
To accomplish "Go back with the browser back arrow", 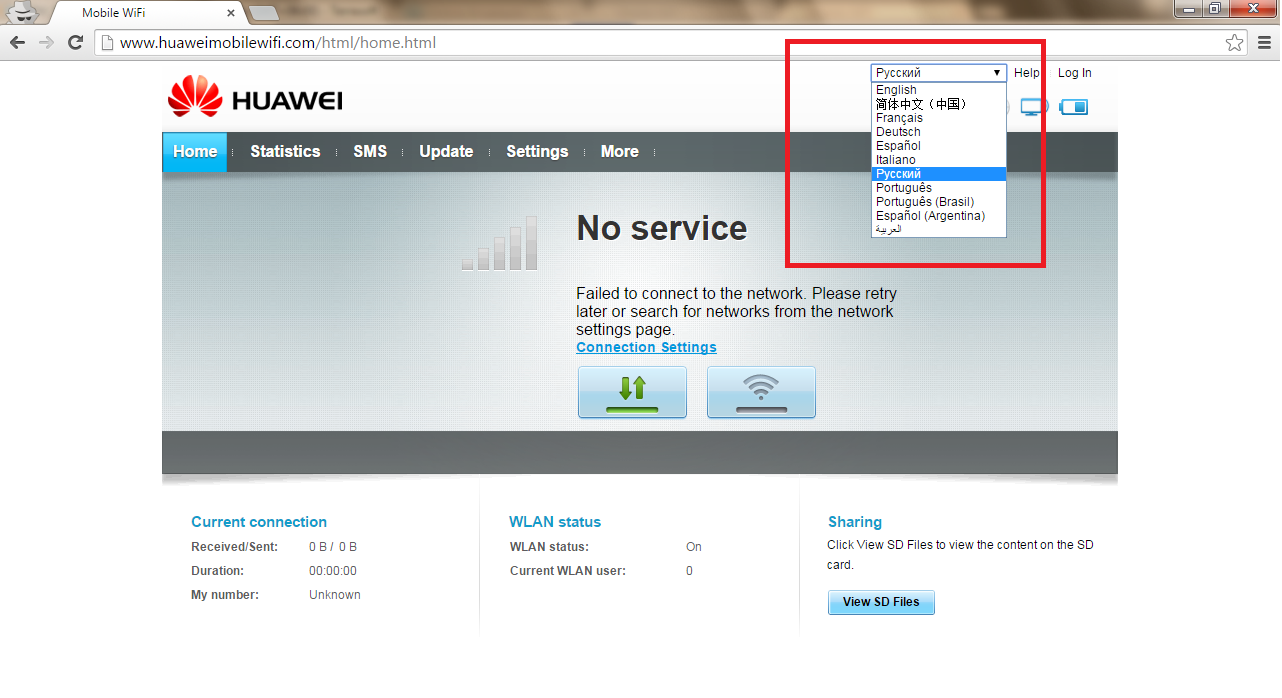I will 17,42.
